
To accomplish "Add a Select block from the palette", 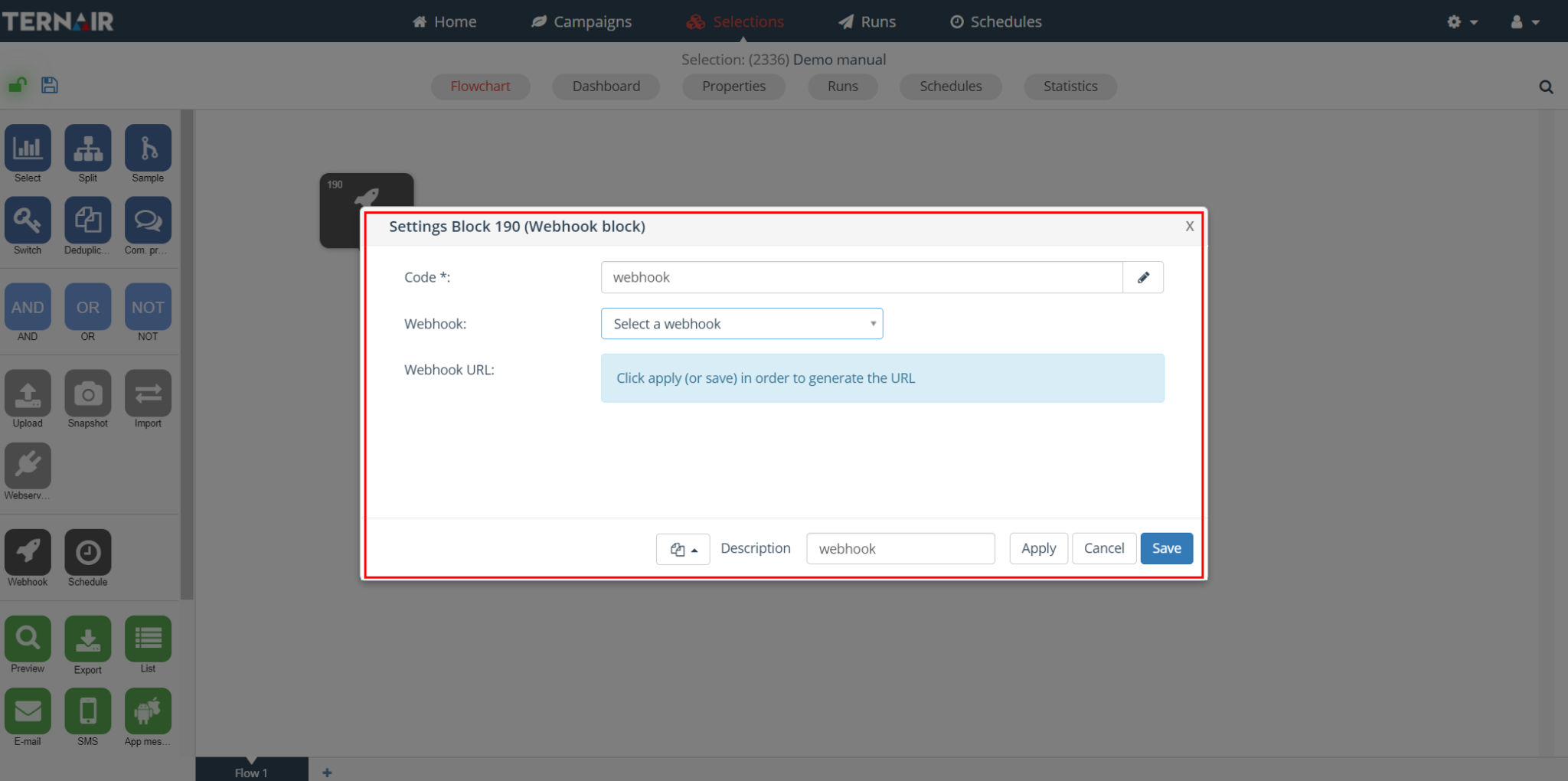I will point(28,148).
